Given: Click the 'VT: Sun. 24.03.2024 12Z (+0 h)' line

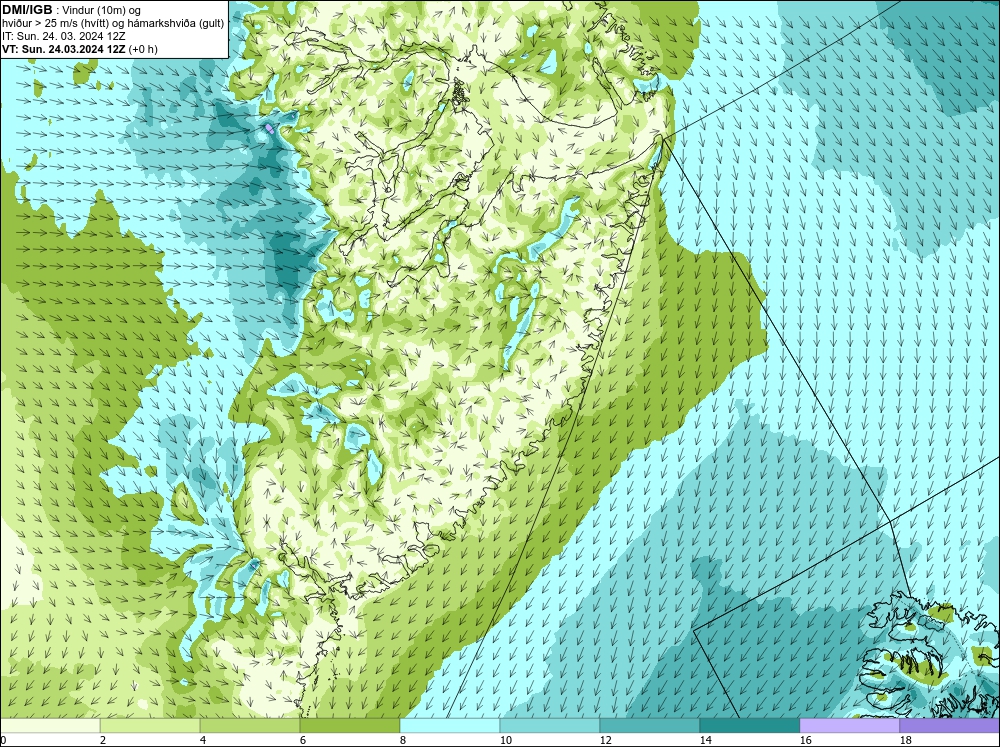Looking at the screenshot, I should coord(80,49).
